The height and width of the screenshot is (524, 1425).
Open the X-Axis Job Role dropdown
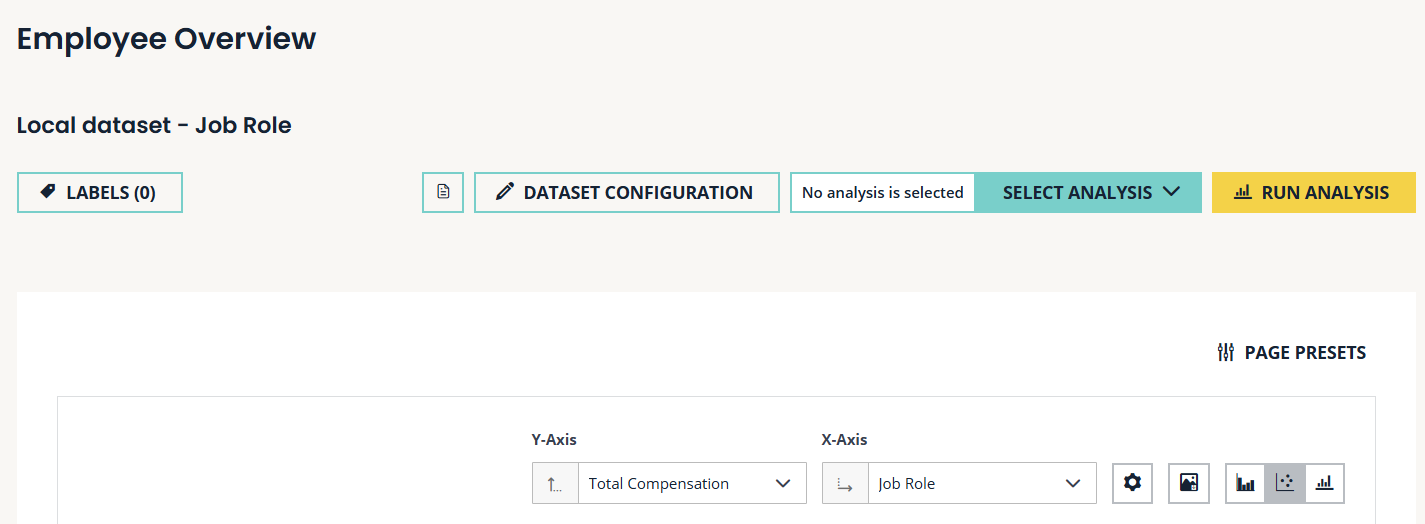[x=982, y=484]
